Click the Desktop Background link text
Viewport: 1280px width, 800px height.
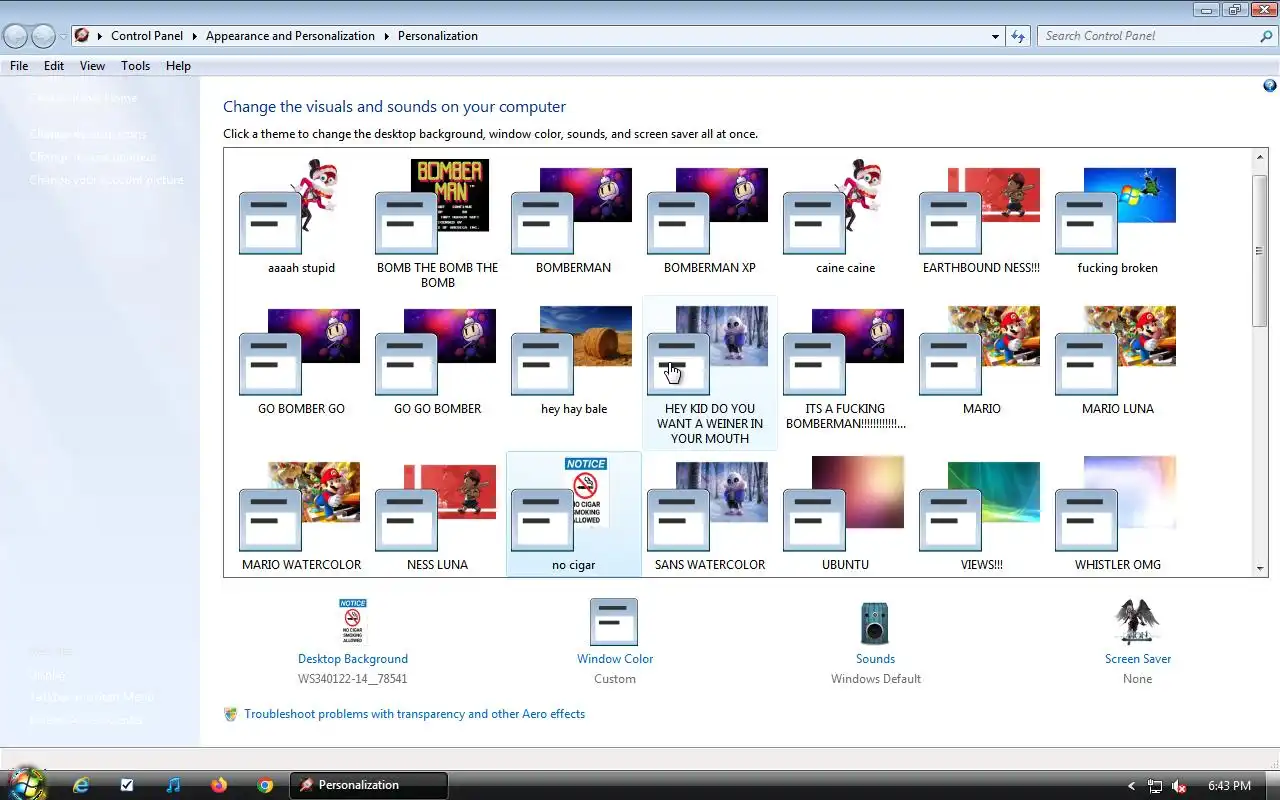click(x=353, y=659)
